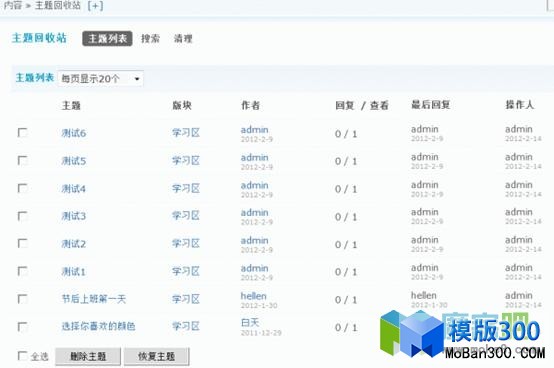Open the 测试5 topic link

[x=74, y=161]
